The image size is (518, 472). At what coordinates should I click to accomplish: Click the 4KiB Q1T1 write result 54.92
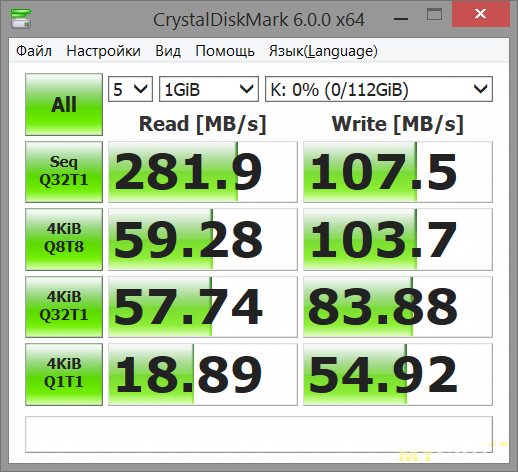(x=398, y=374)
